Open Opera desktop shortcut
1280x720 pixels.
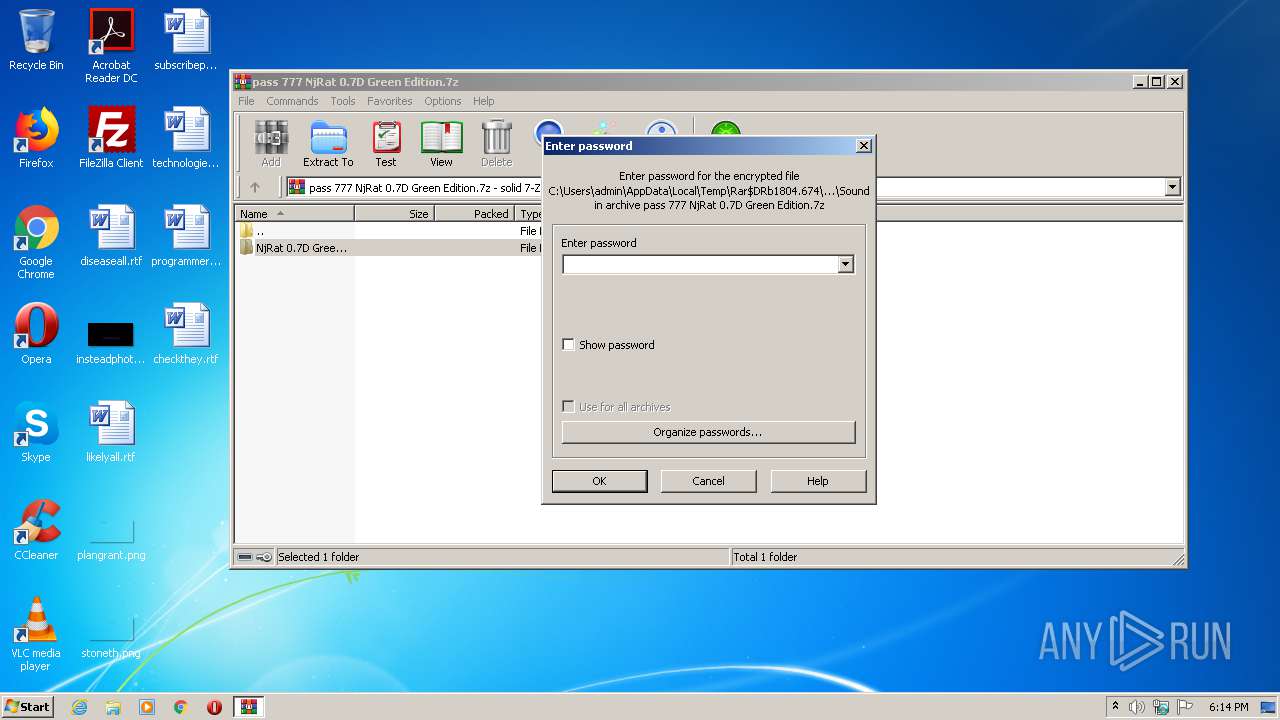point(36,334)
